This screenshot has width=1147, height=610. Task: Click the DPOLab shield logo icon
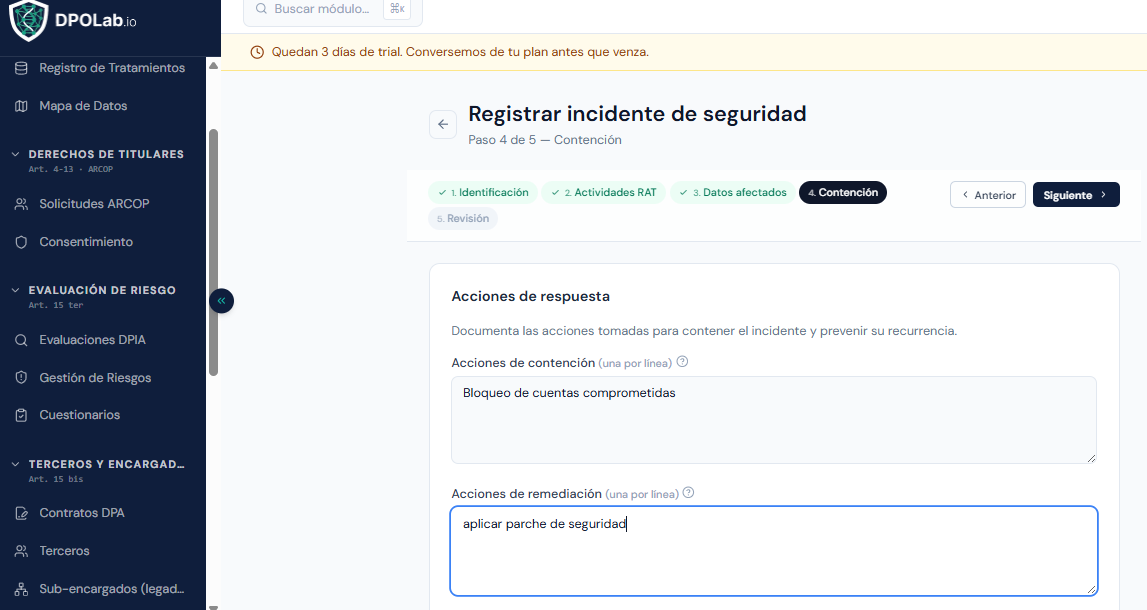click(x=29, y=20)
